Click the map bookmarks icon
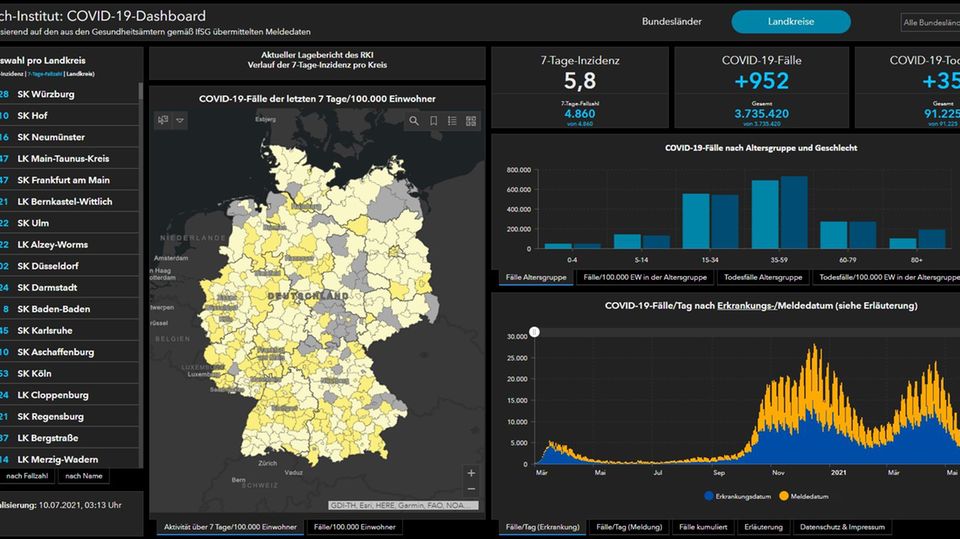The width and height of the screenshot is (960, 539). (434, 121)
